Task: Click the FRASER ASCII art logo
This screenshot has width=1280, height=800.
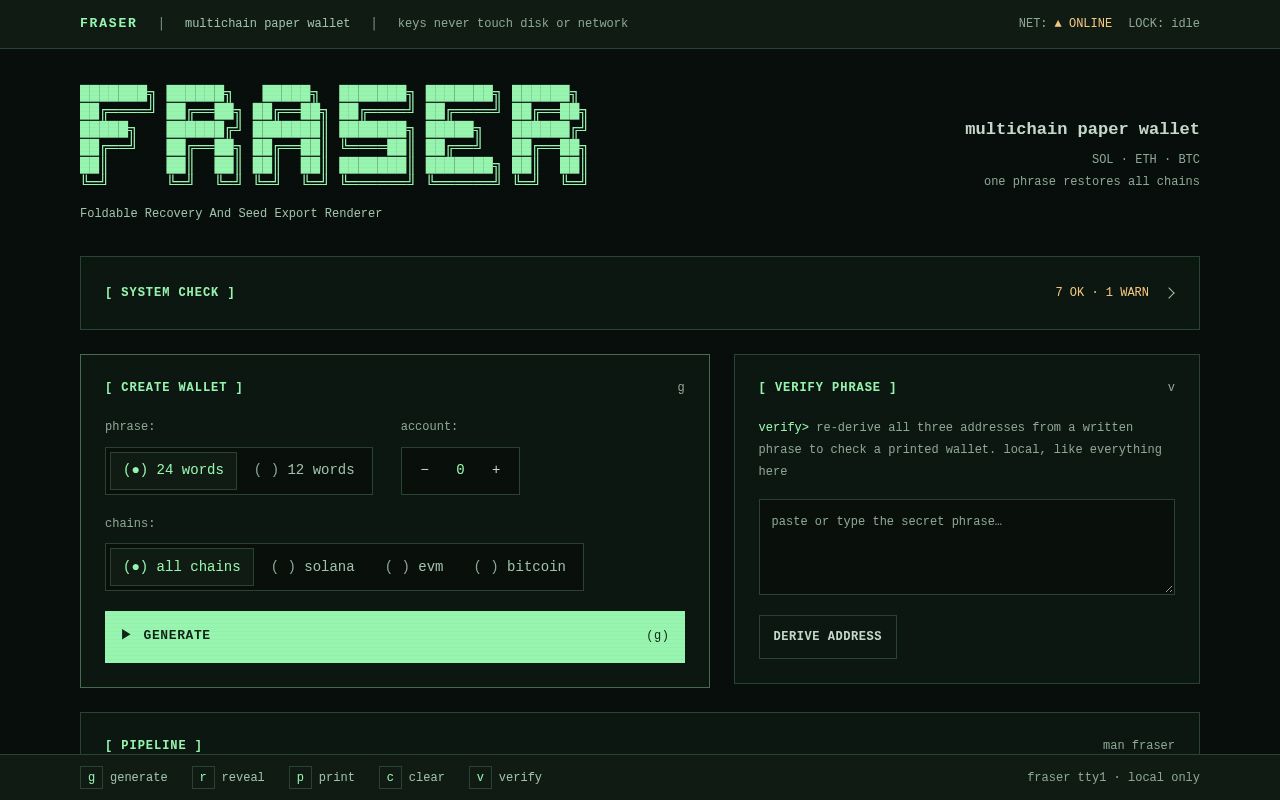Action: coord(333,136)
